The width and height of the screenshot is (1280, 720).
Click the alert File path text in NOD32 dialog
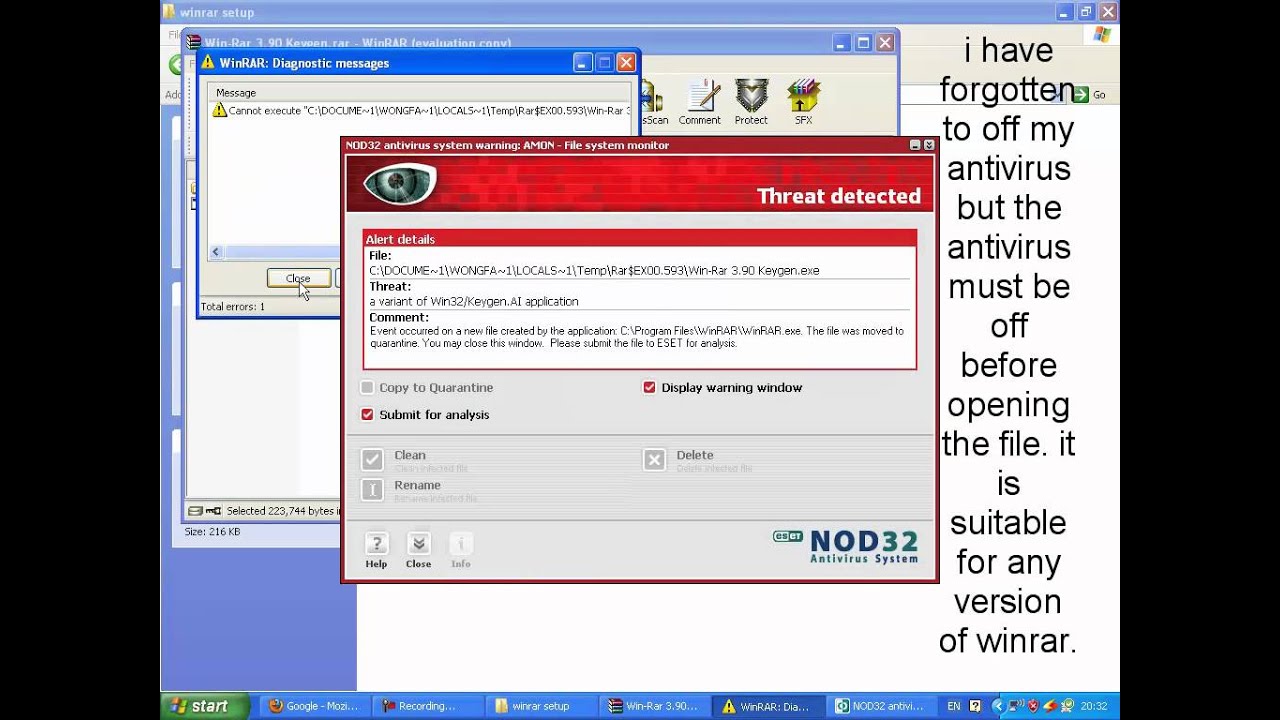point(594,271)
